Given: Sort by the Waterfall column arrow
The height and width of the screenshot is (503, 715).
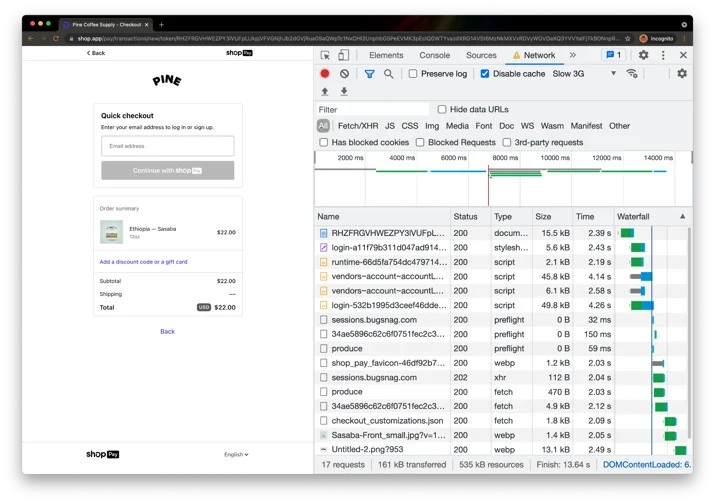Looking at the screenshot, I should [x=682, y=217].
